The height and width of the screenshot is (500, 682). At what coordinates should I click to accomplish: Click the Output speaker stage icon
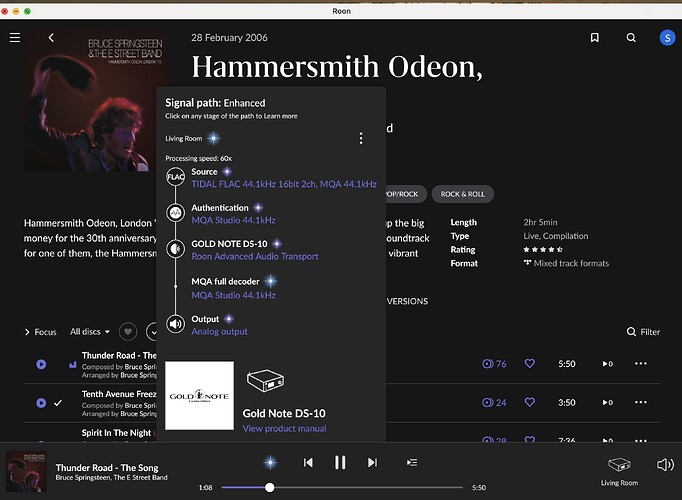pyautogui.click(x=175, y=324)
